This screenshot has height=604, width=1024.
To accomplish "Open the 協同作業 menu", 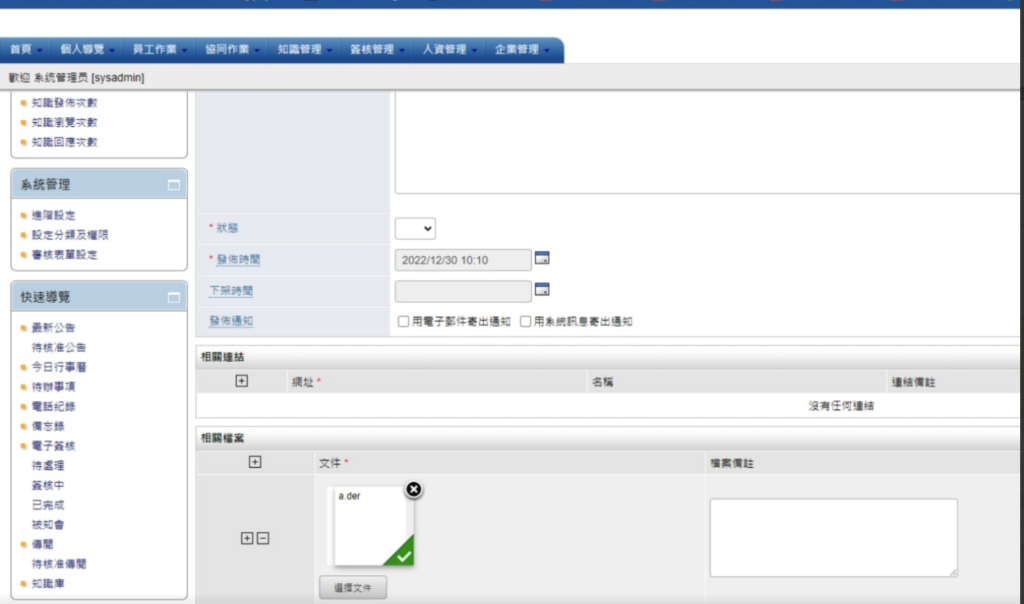I will 232,50.
